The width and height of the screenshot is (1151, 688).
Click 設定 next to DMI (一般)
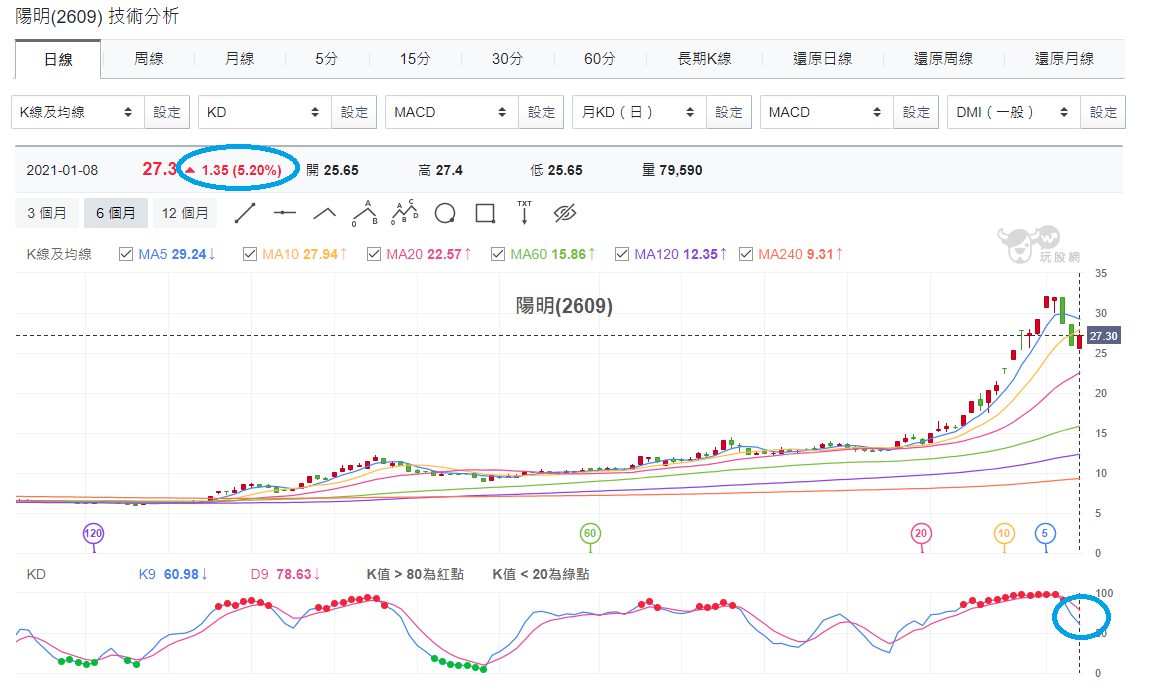tap(1103, 112)
